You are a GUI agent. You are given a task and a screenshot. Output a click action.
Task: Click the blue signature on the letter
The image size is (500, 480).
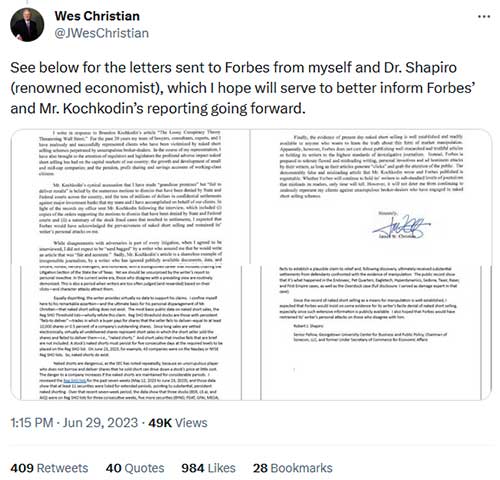[x=401, y=226]
